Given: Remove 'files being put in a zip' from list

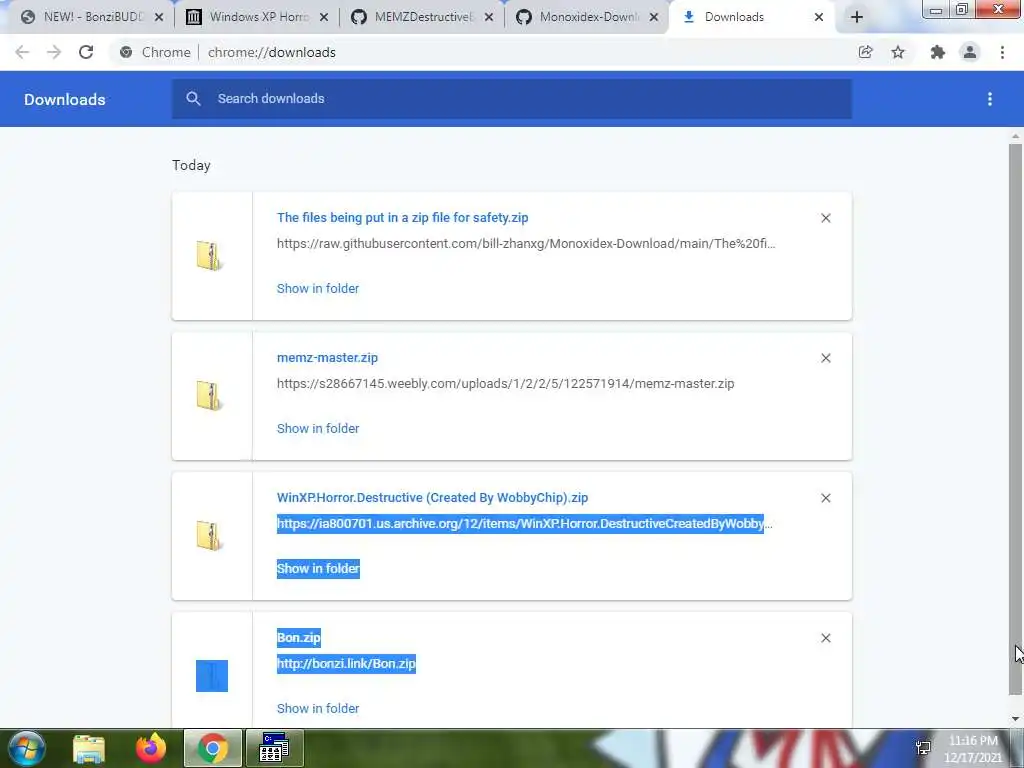Looking at the screenshot, I should (x=825, y=218).
